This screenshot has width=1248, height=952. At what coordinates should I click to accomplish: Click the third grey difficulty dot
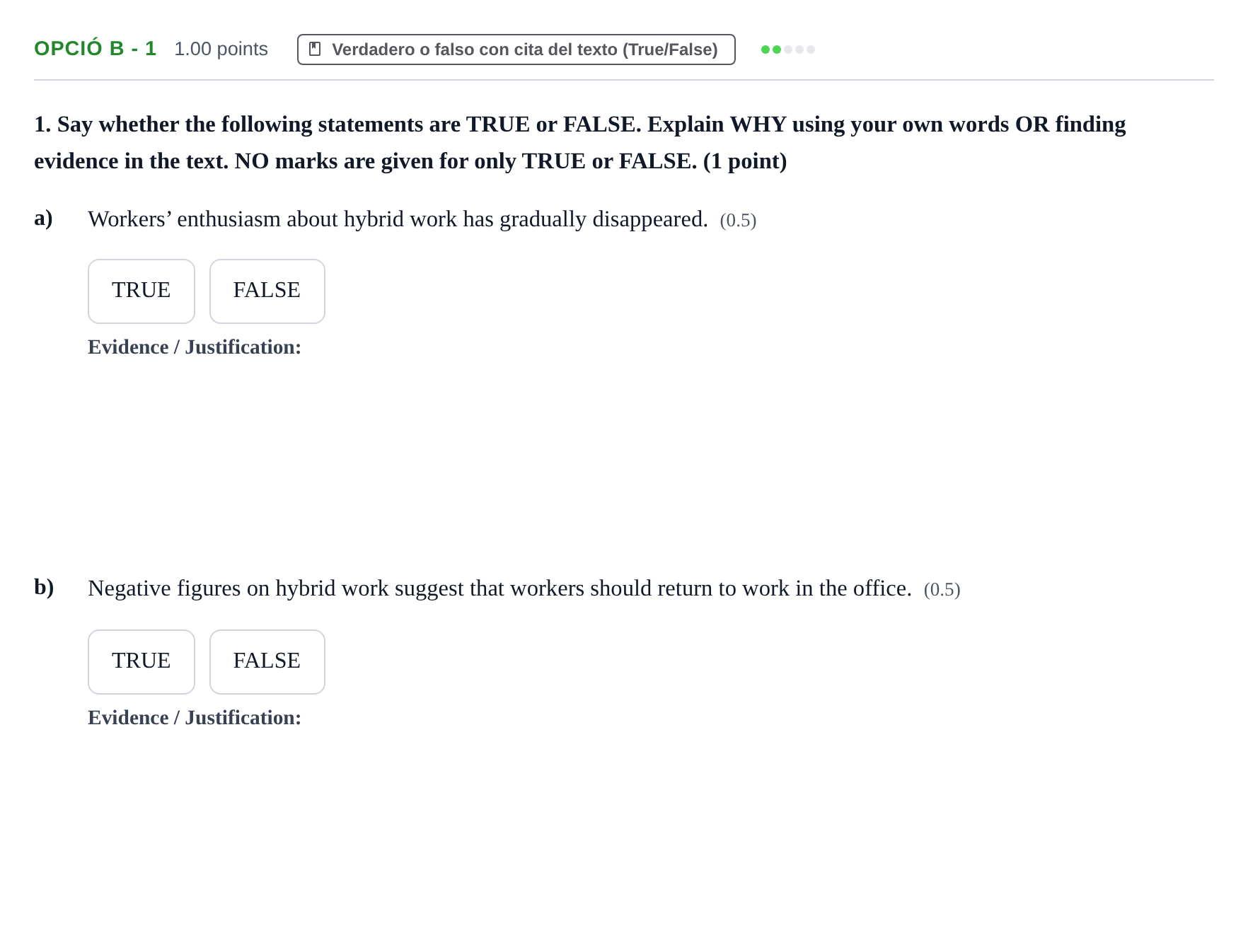point(788,50)
